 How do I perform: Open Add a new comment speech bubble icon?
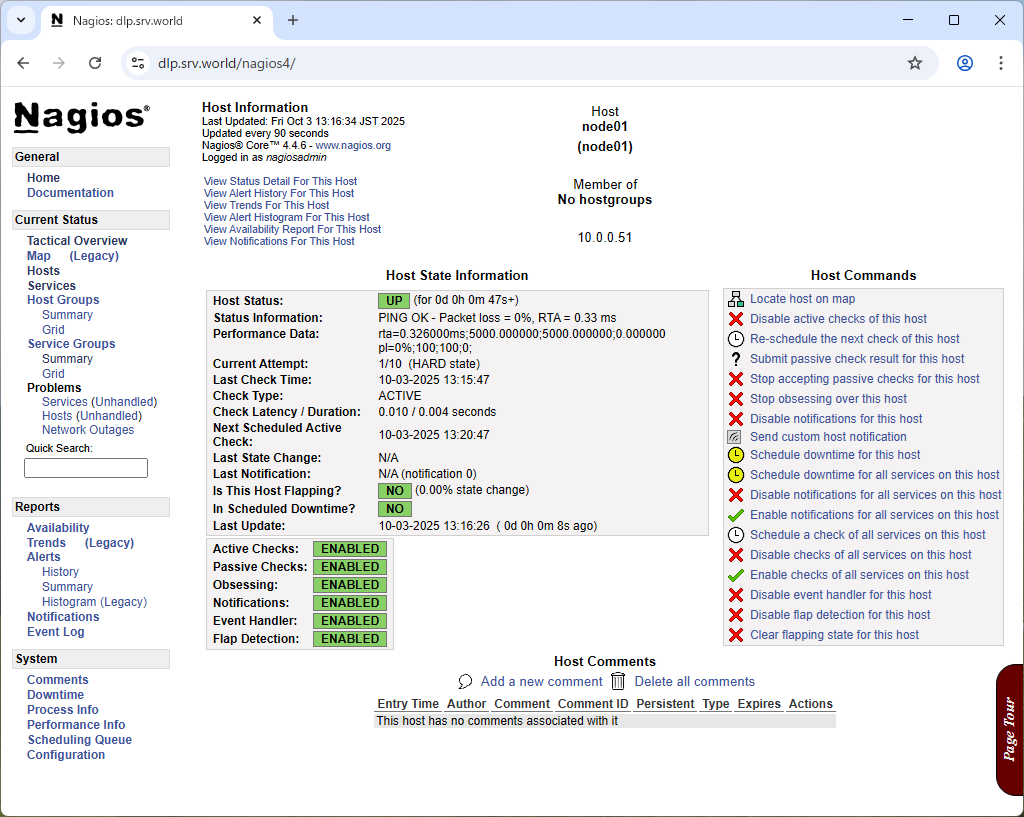pyautogui.click(x=464, y=681)
